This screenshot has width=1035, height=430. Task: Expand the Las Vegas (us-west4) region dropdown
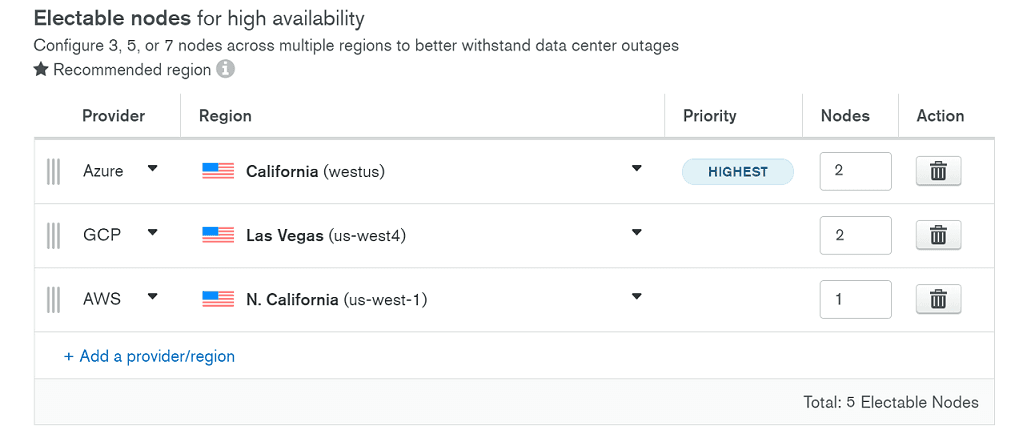[637, 233]
